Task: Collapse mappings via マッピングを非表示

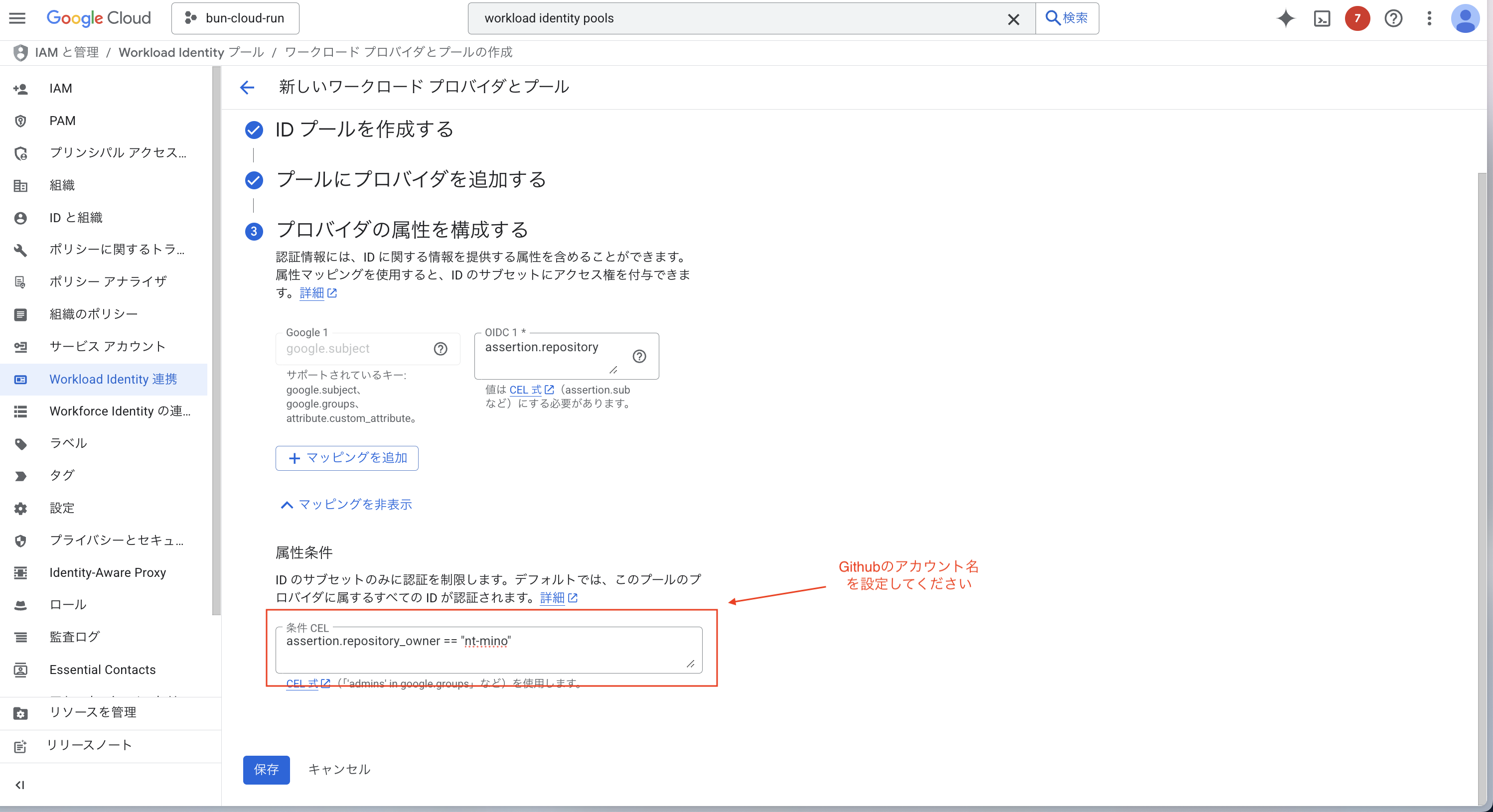Action: click(346, 504)
